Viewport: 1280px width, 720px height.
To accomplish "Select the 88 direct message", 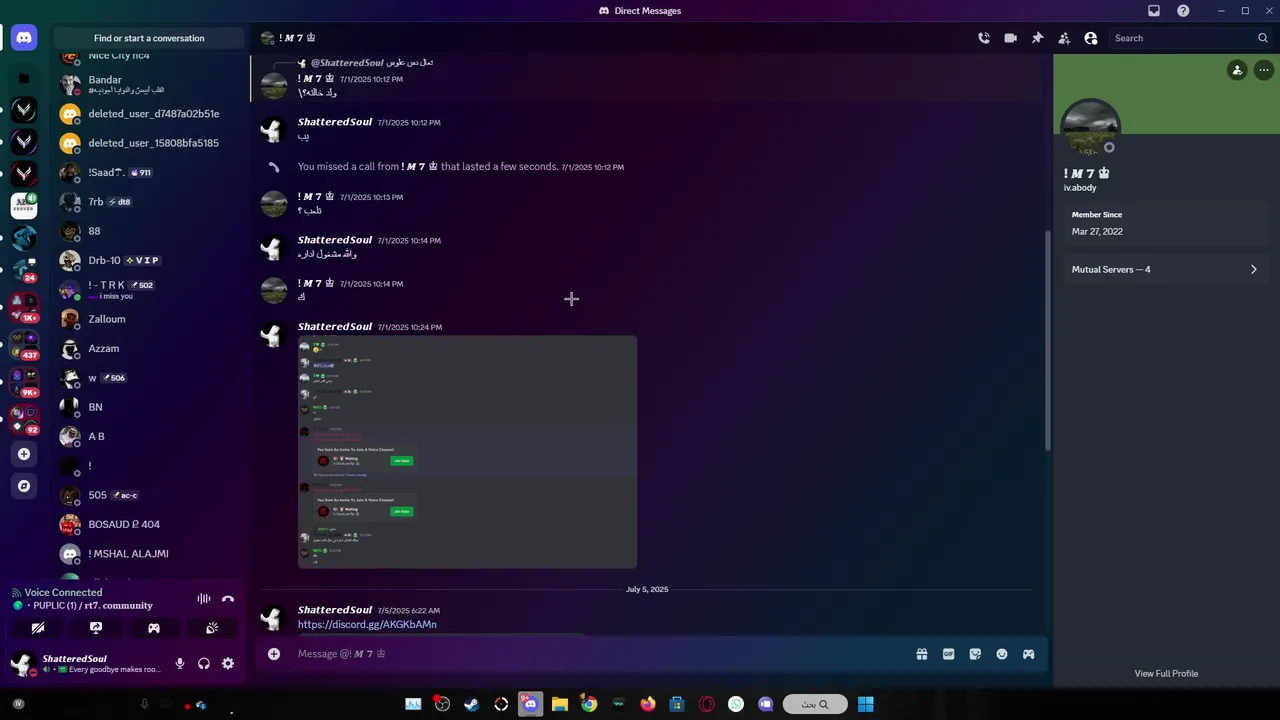I will pyautogui.click(x=149, y=231).
